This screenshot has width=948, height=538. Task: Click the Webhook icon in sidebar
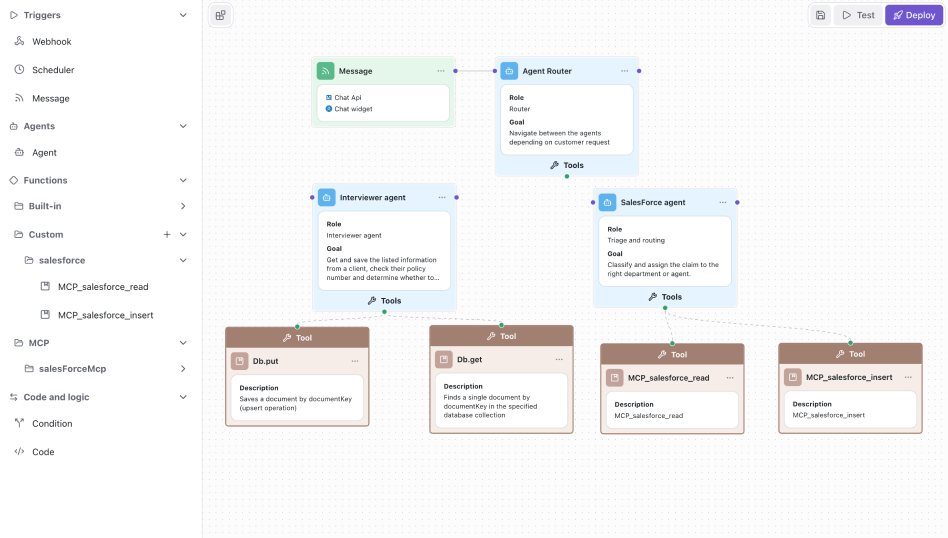[19, 41]
